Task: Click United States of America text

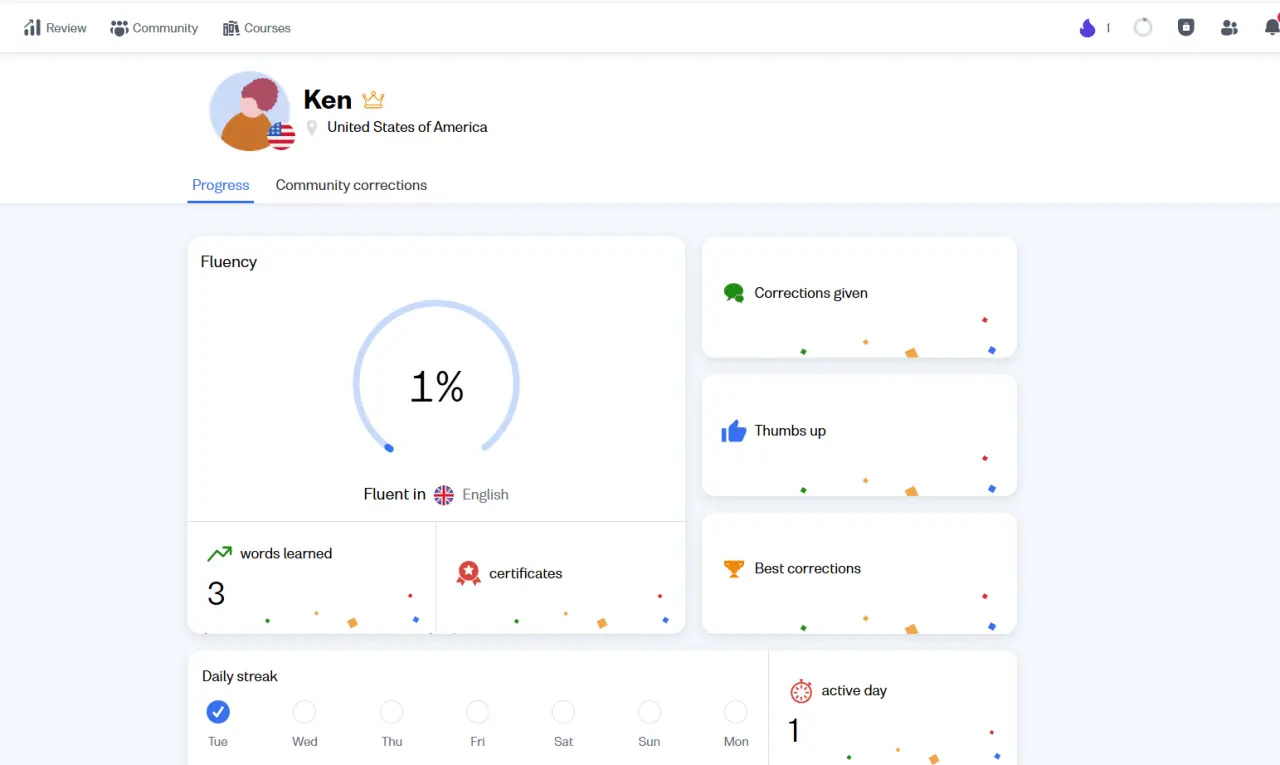Action: pos(407,127)
